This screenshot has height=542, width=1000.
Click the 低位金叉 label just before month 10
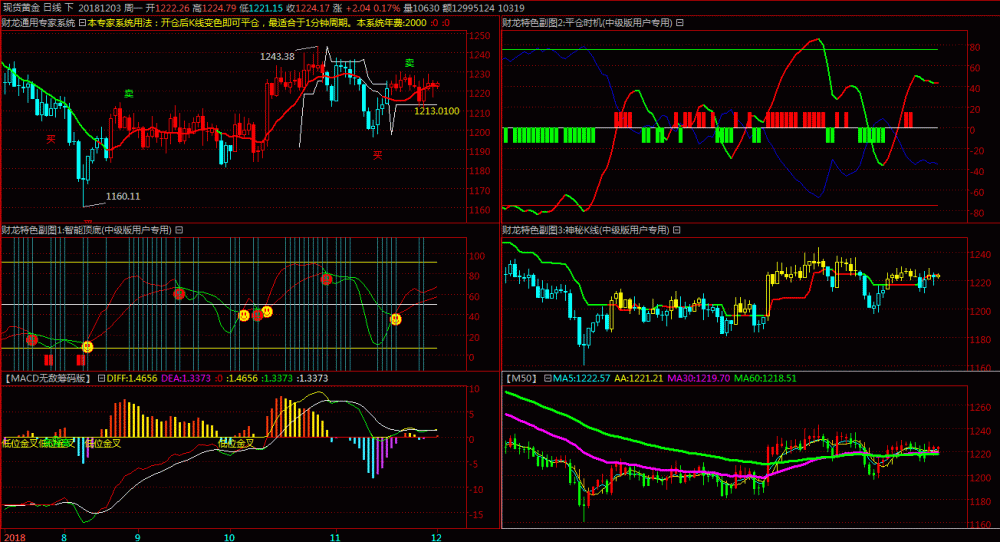[236, 443]
